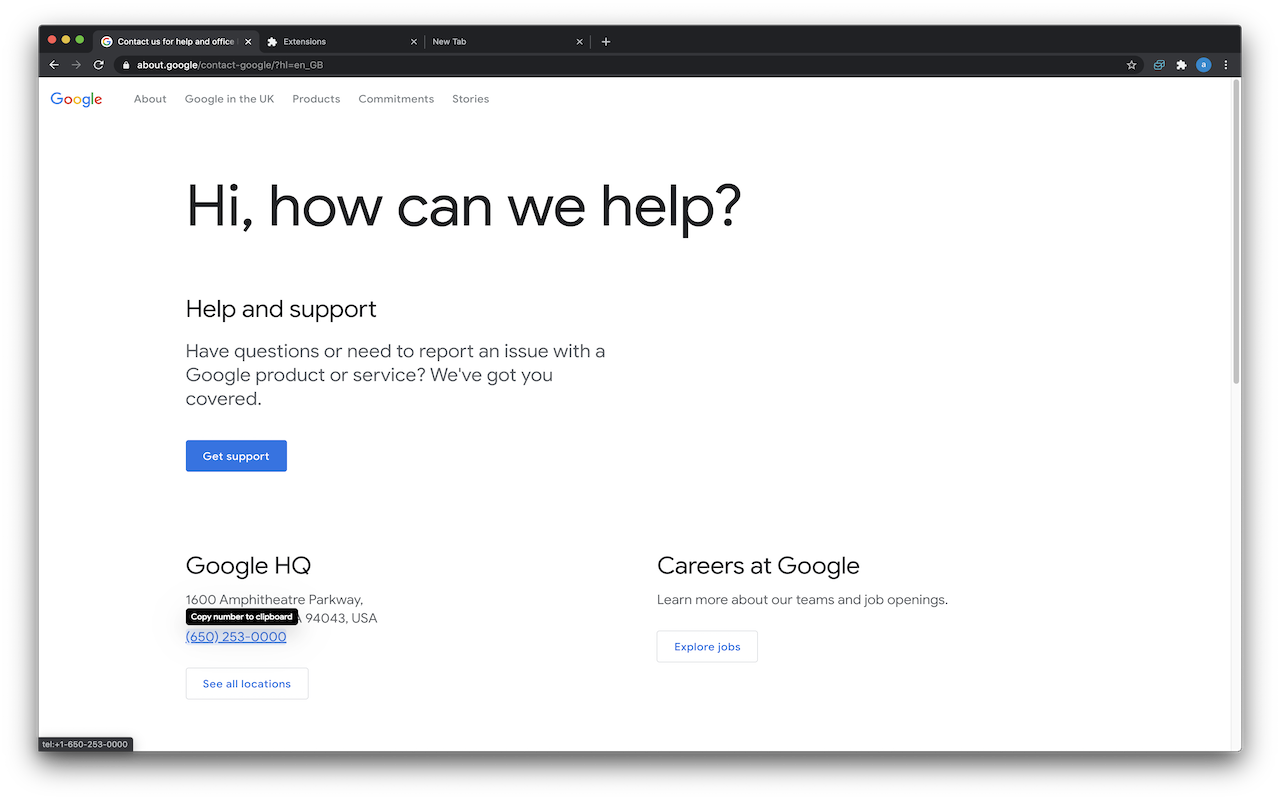Navigate back to the previous page

point(53,64)
